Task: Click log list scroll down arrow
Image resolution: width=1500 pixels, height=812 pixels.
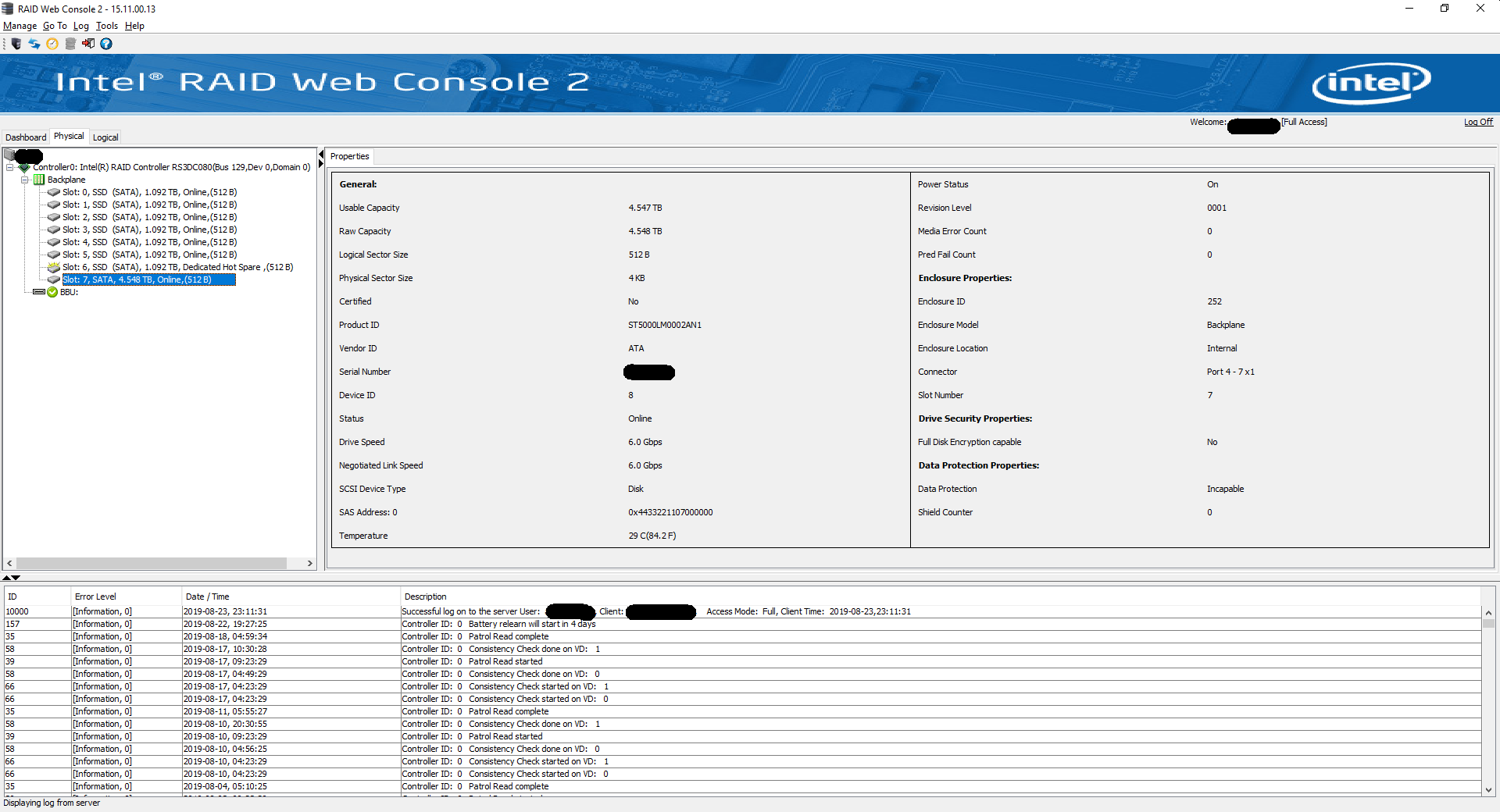Action: click(1488, 789)
